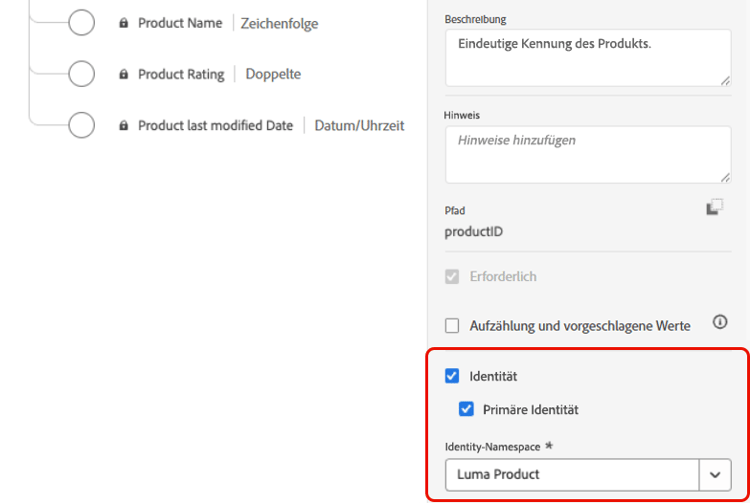Click the lock icon beside Product Name

124,23
